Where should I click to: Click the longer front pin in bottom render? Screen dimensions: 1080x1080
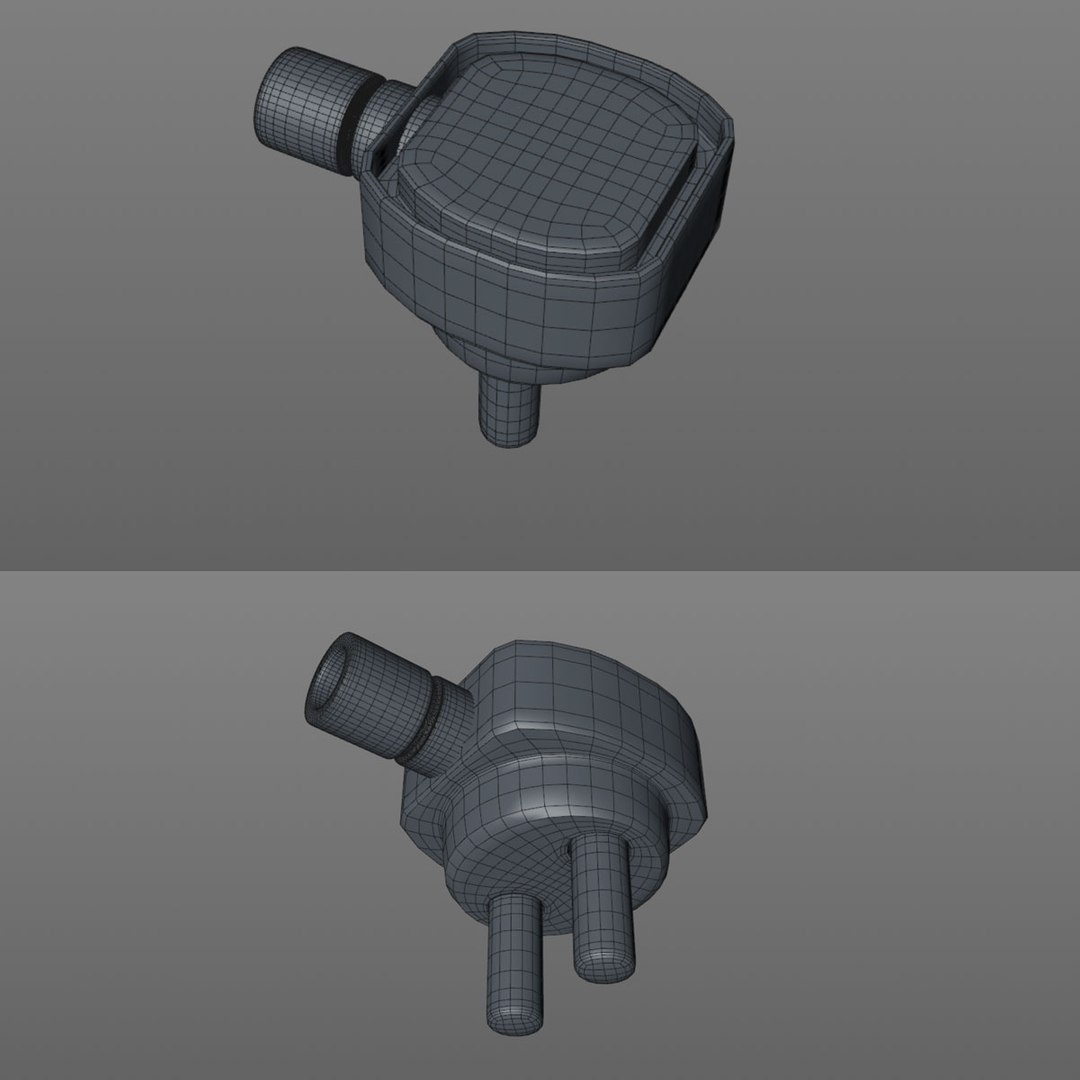pos(515,965)
